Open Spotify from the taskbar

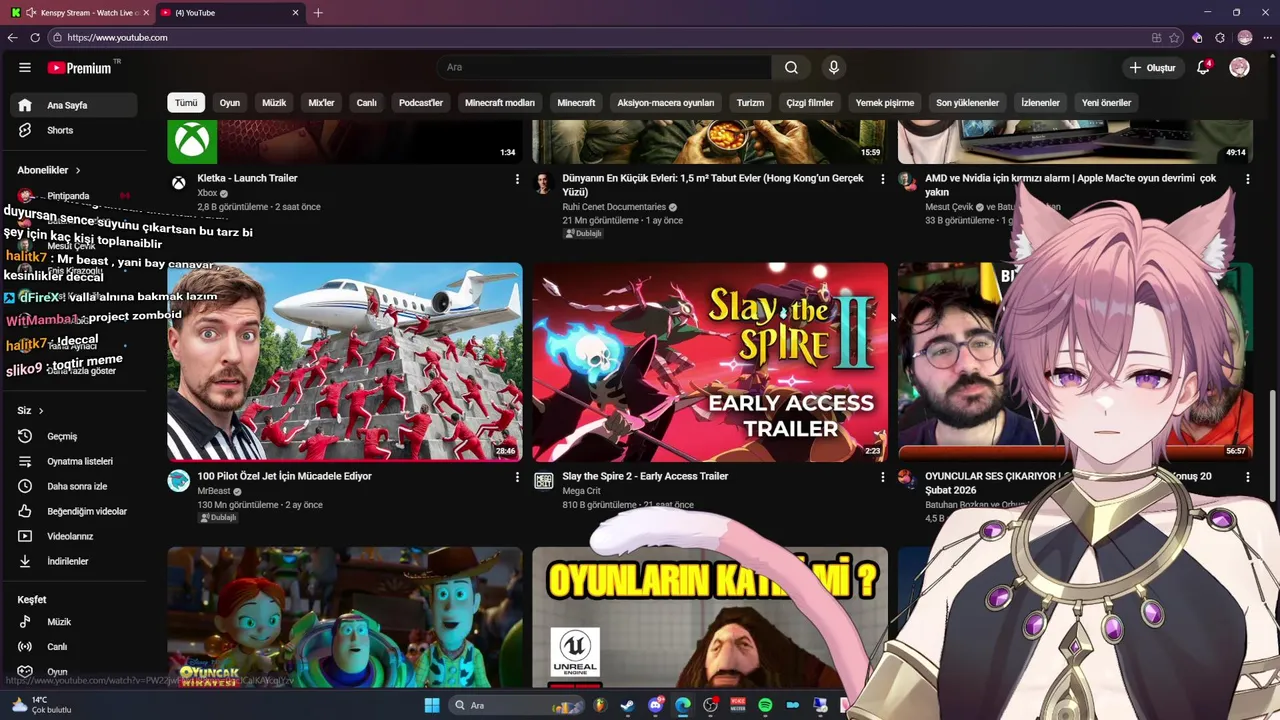pyautogui.click(x=765, y=705)
